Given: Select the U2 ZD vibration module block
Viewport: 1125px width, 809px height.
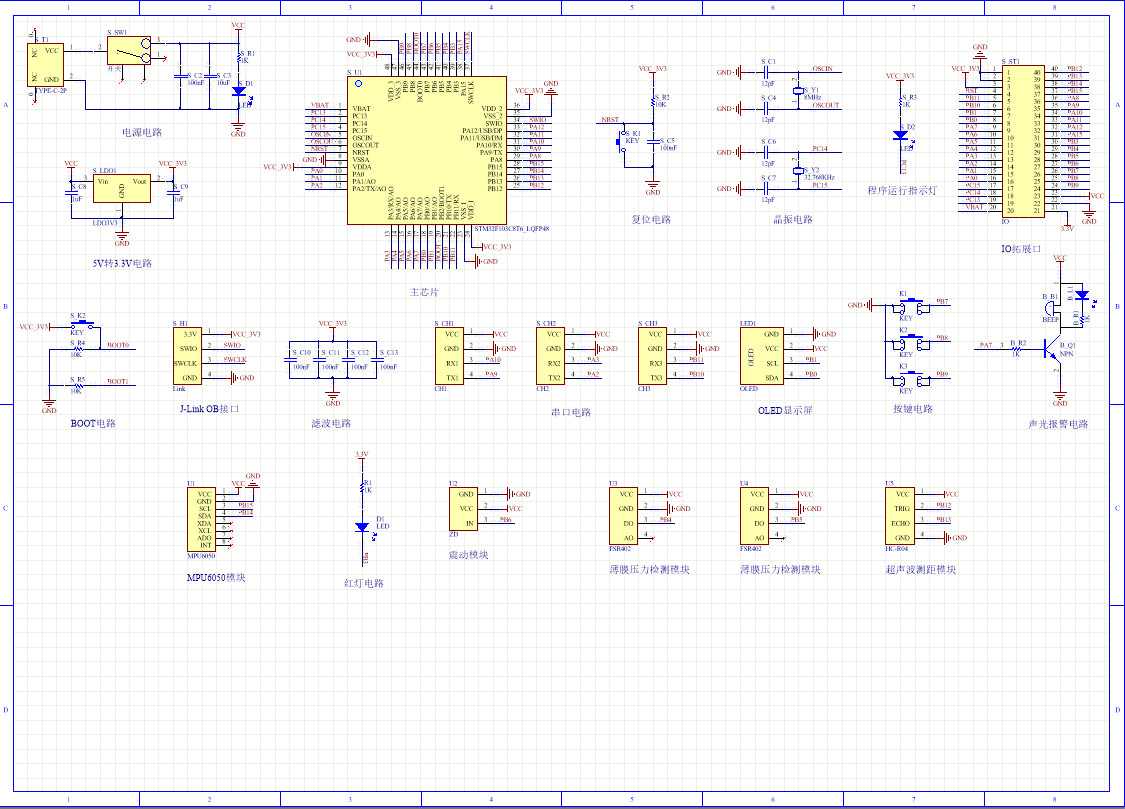Looking at the screenshot, I should pyautogui.click(x=463, y=508).
